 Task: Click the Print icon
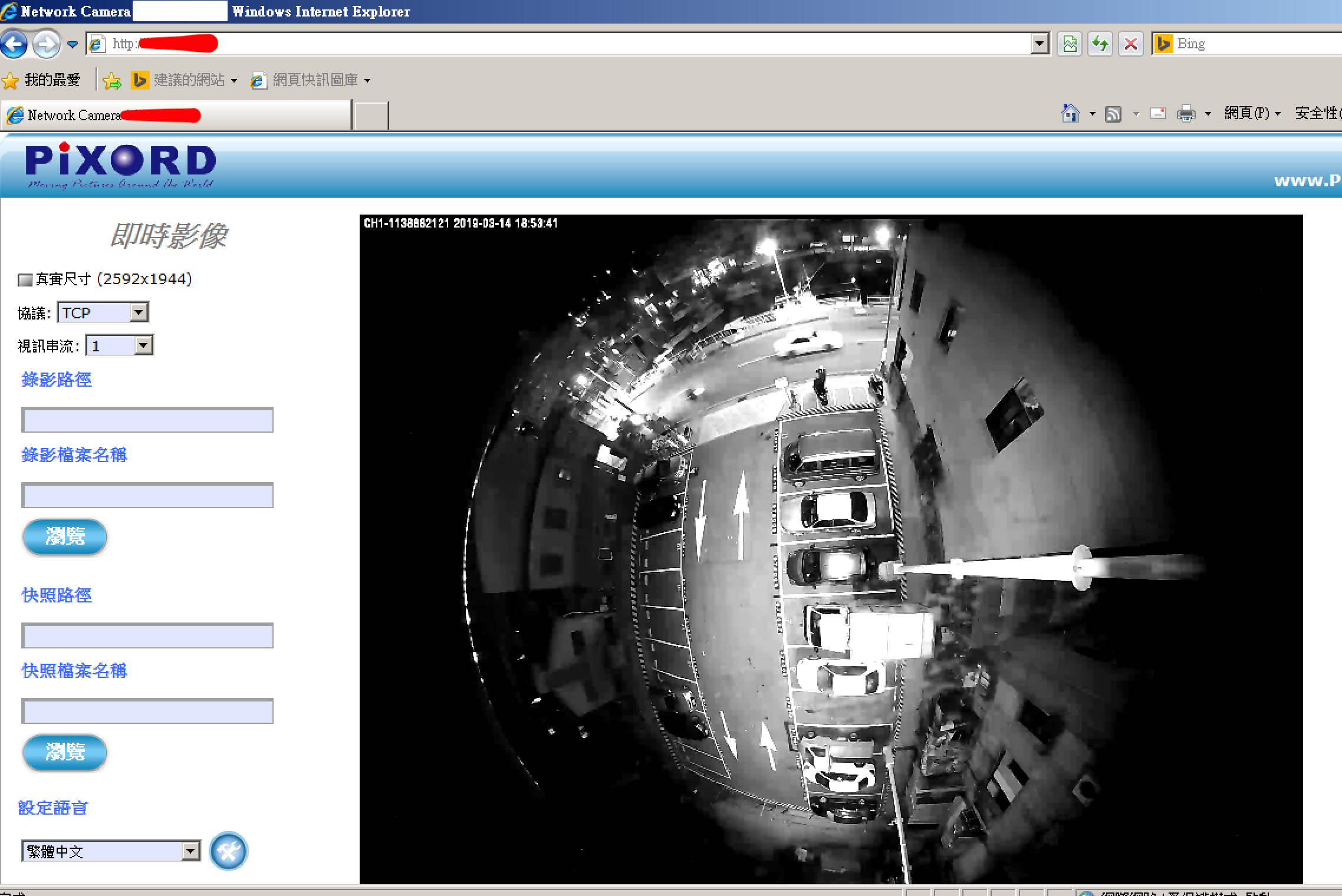1186,113
